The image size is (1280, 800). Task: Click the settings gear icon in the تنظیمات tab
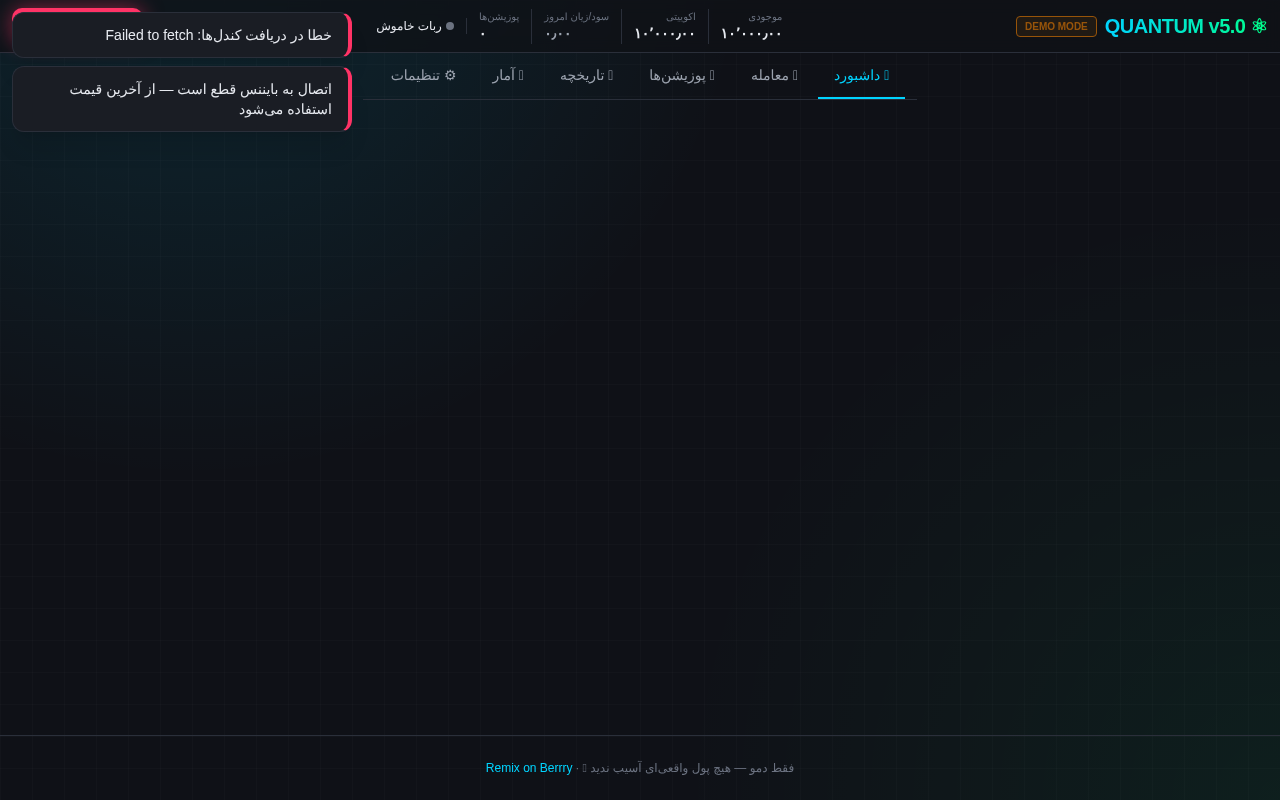coord(450,75)
